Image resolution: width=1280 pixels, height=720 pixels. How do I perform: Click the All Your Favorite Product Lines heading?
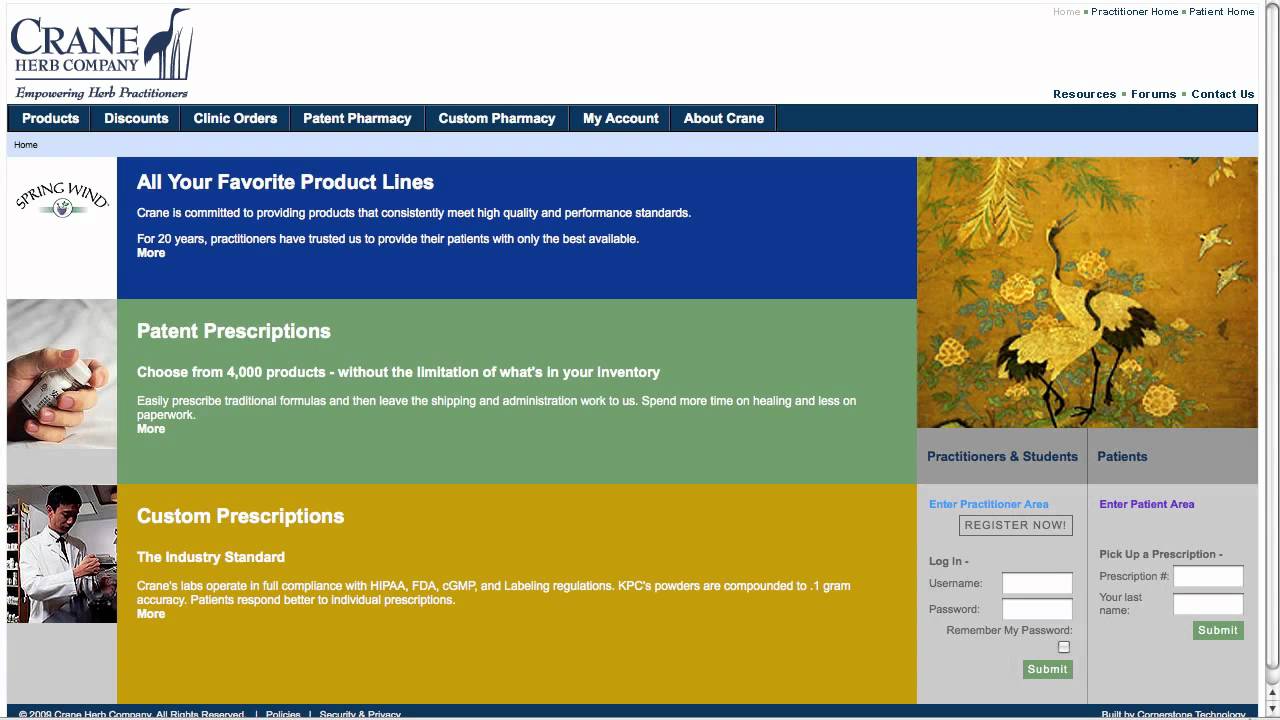285,182
